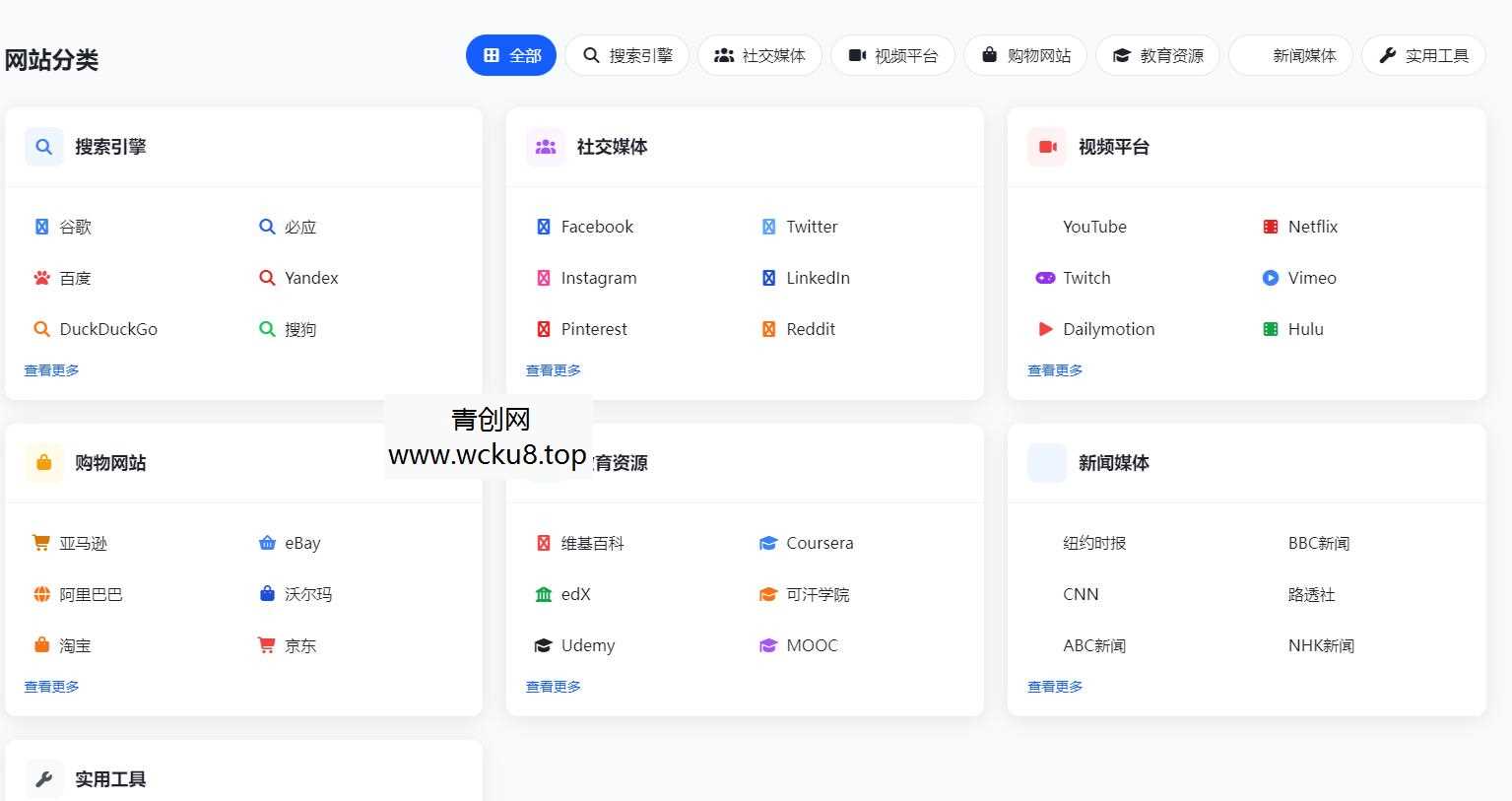
Task: Select the 全部 filter tab
Action: coord(511,55)
